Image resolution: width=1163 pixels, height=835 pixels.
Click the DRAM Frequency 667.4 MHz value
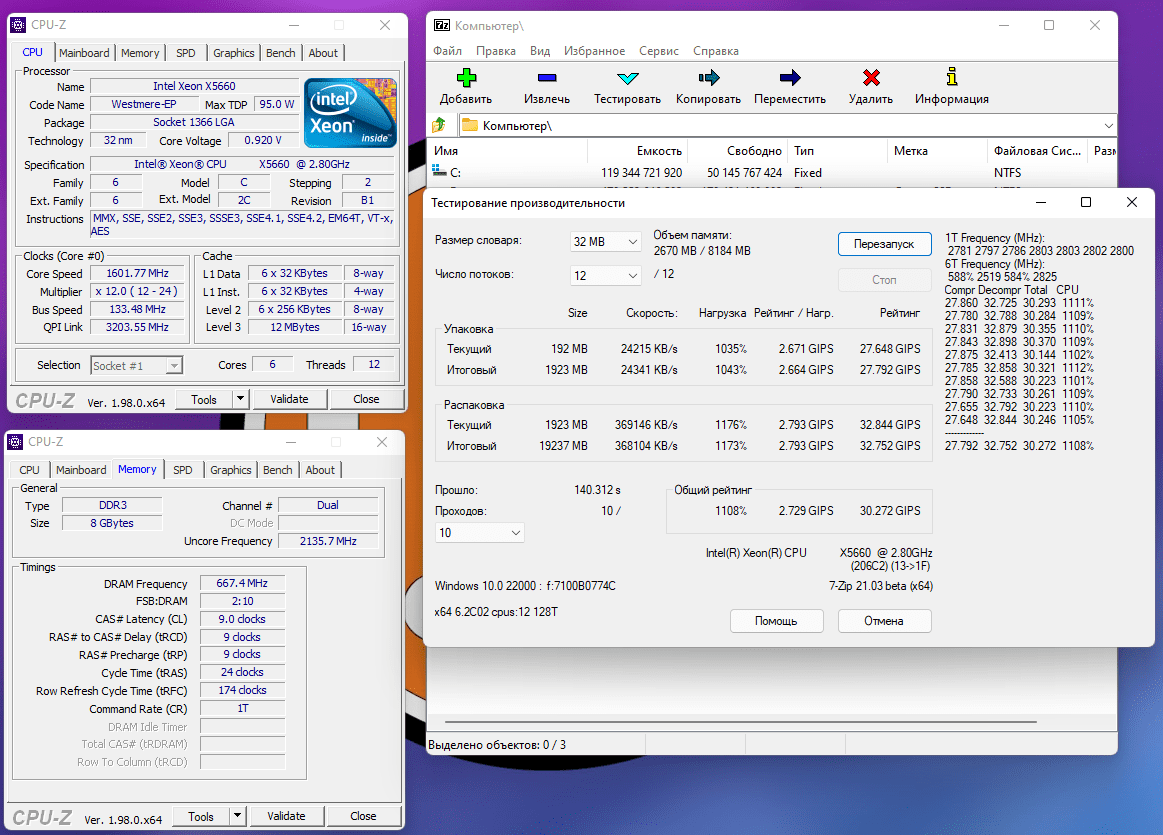(243, 584)
